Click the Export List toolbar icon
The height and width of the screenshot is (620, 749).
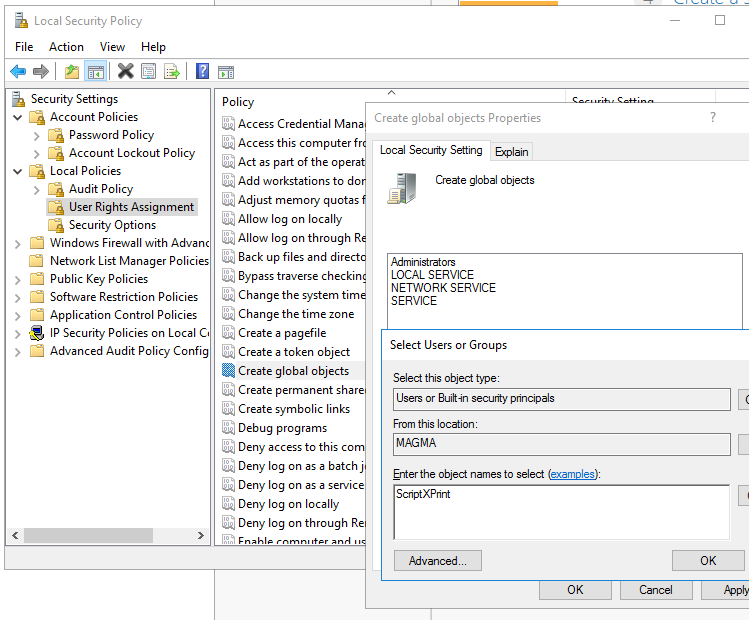click(172, 71)
